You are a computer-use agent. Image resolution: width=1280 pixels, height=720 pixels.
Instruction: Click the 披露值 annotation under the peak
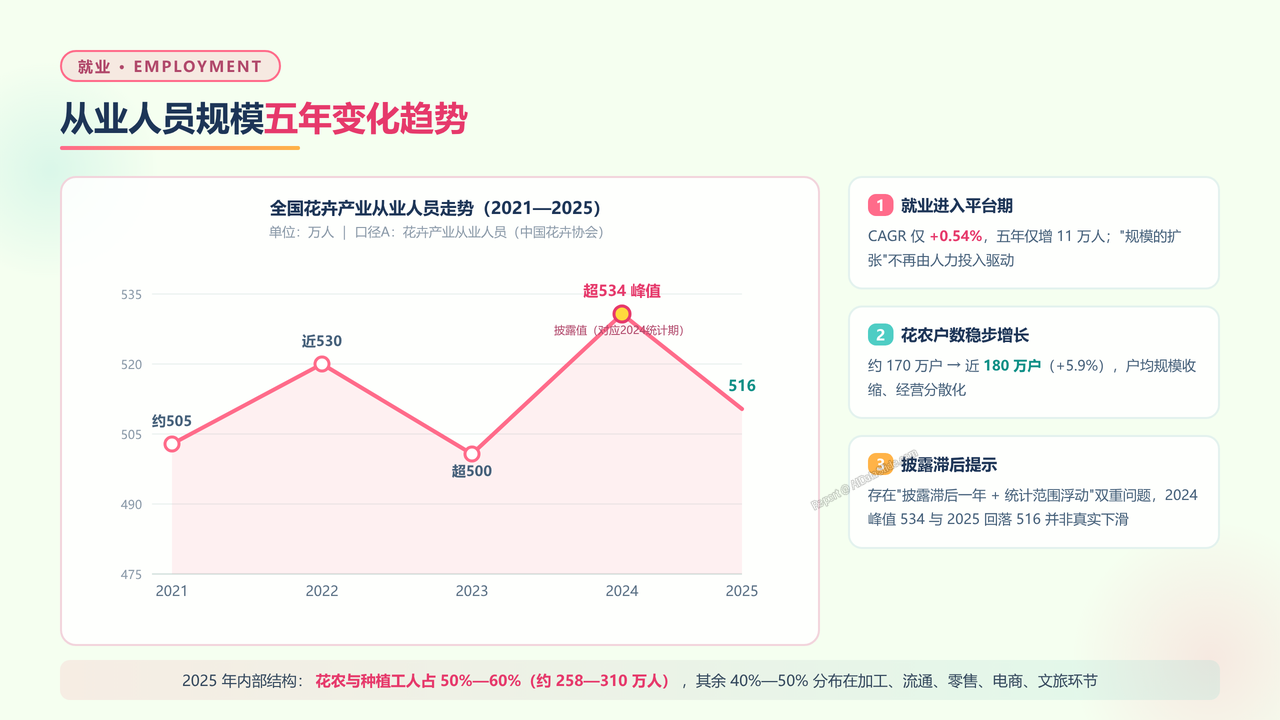tap(619, 330)
